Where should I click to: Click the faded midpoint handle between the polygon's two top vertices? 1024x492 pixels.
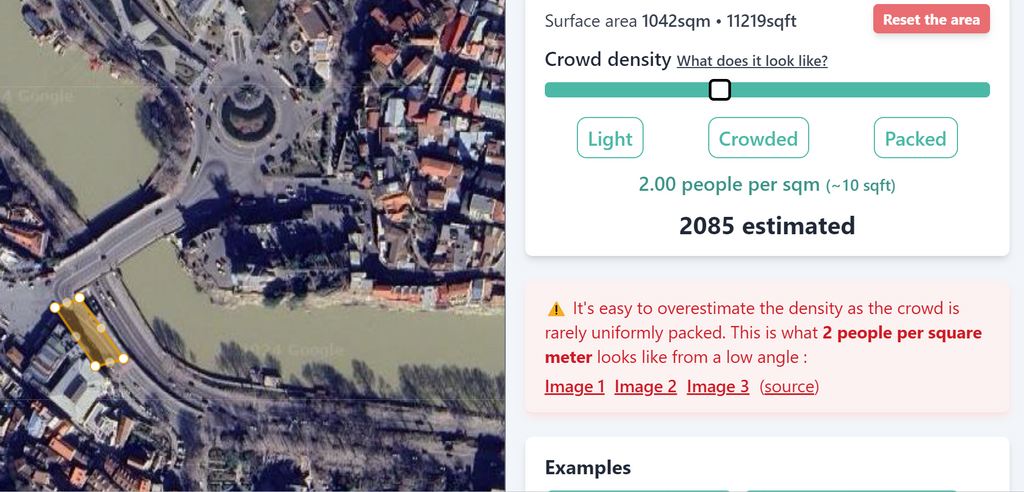[67, 302]
